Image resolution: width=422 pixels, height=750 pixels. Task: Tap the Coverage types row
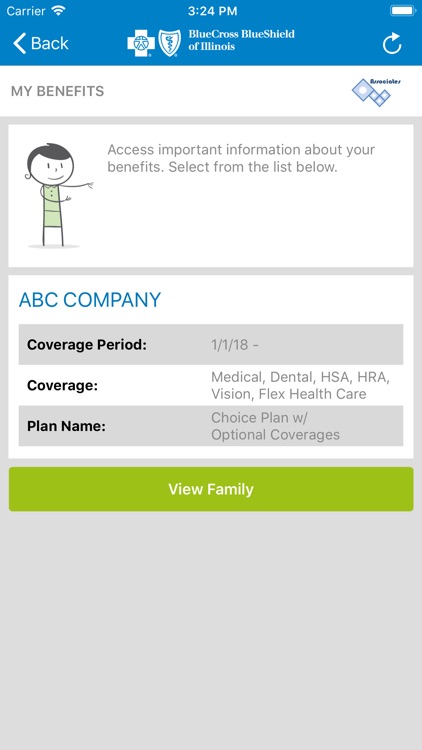click(x=211, y=385)
